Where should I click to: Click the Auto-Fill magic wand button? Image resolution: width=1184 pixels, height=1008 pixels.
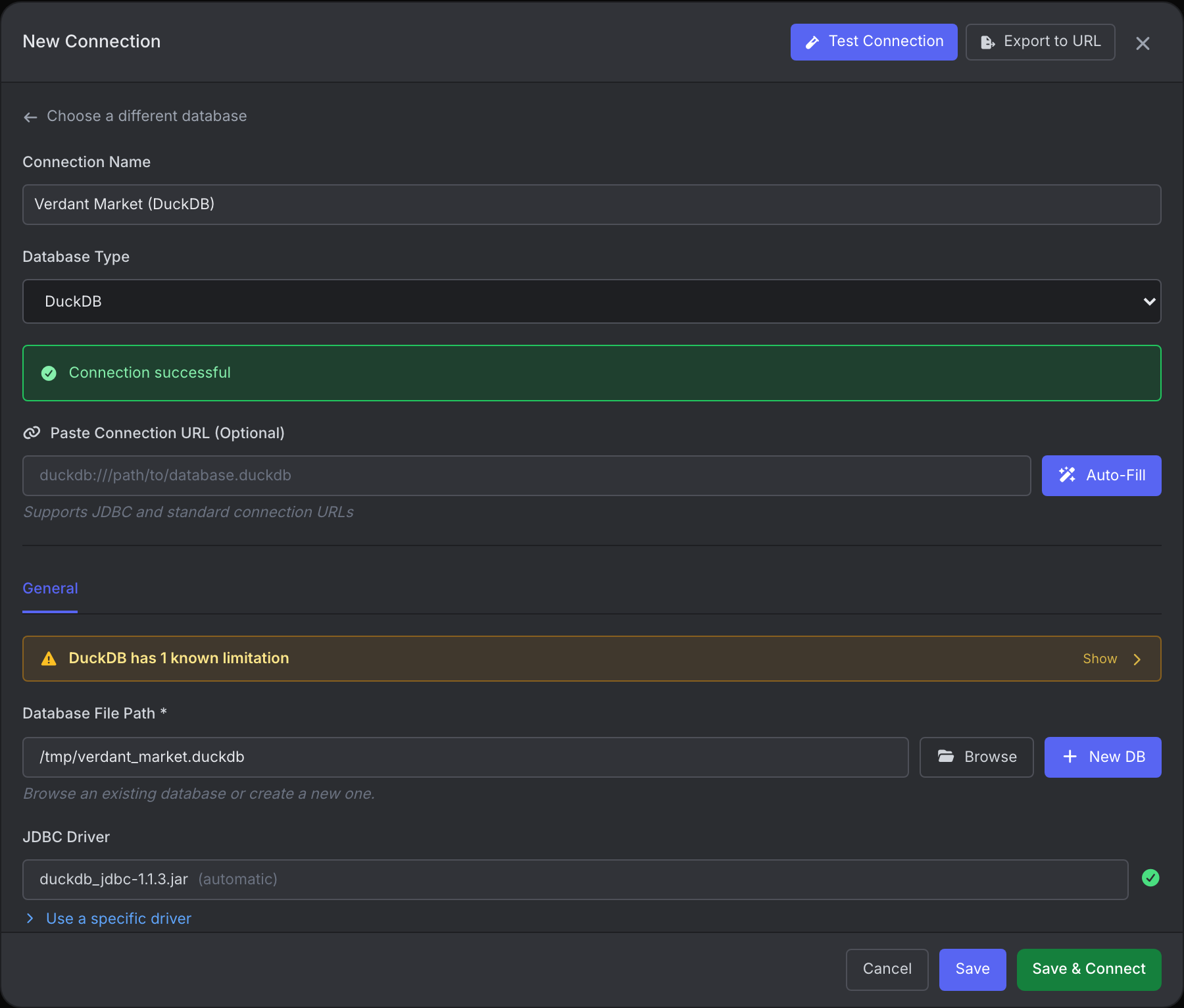(1102, 476)
